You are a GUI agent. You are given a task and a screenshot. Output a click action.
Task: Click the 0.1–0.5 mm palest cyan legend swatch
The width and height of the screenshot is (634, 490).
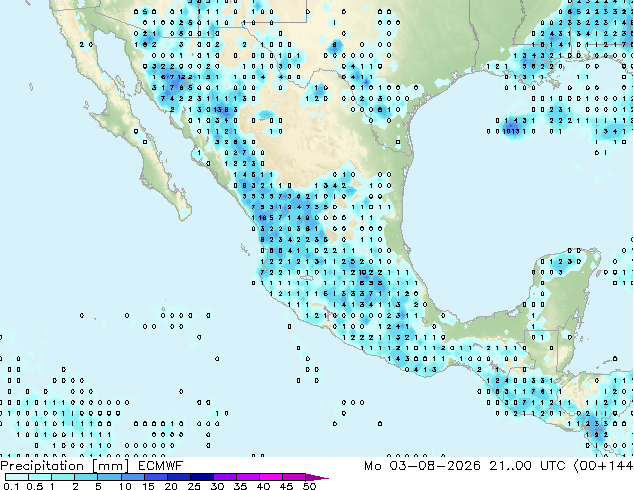click(x=17, y=477)
